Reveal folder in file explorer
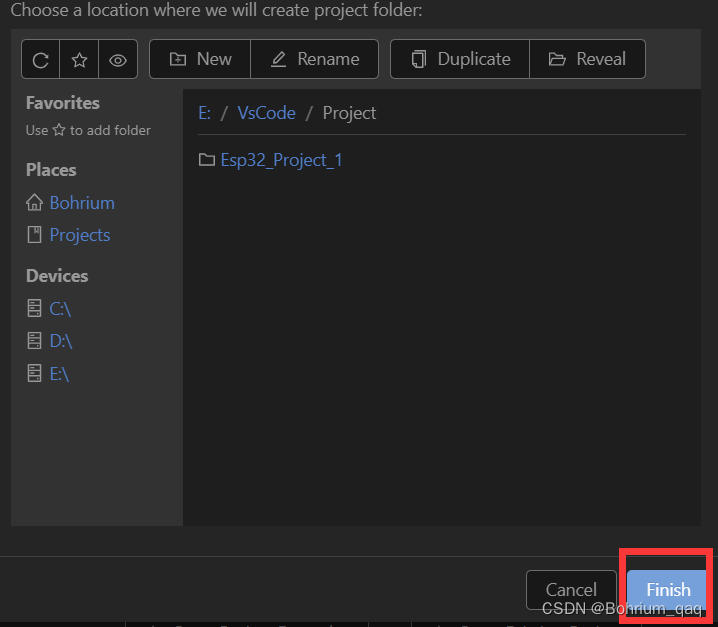 coord(587,59)
